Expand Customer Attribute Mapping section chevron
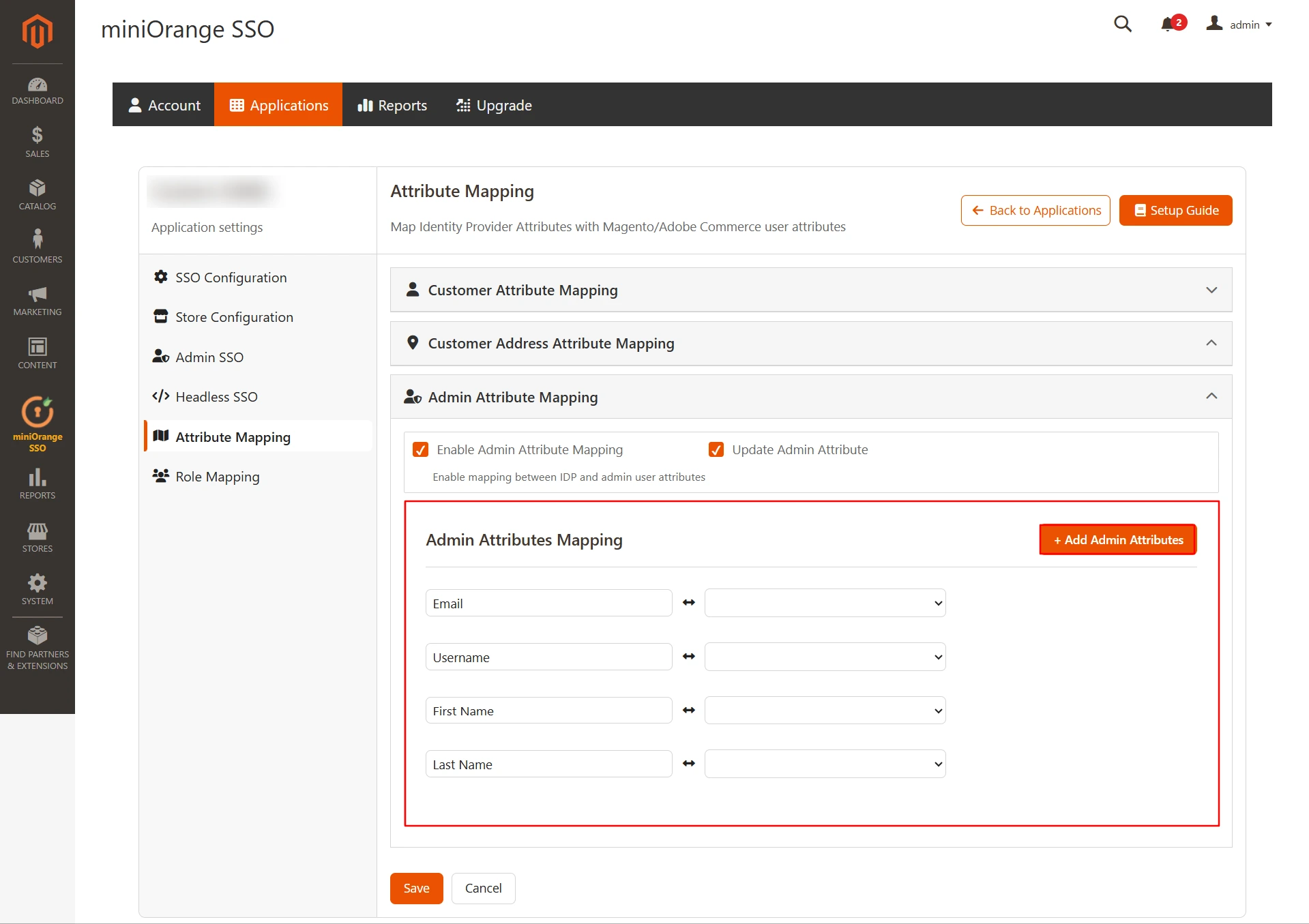1309x924 pixels. [x=1211, y=290]
